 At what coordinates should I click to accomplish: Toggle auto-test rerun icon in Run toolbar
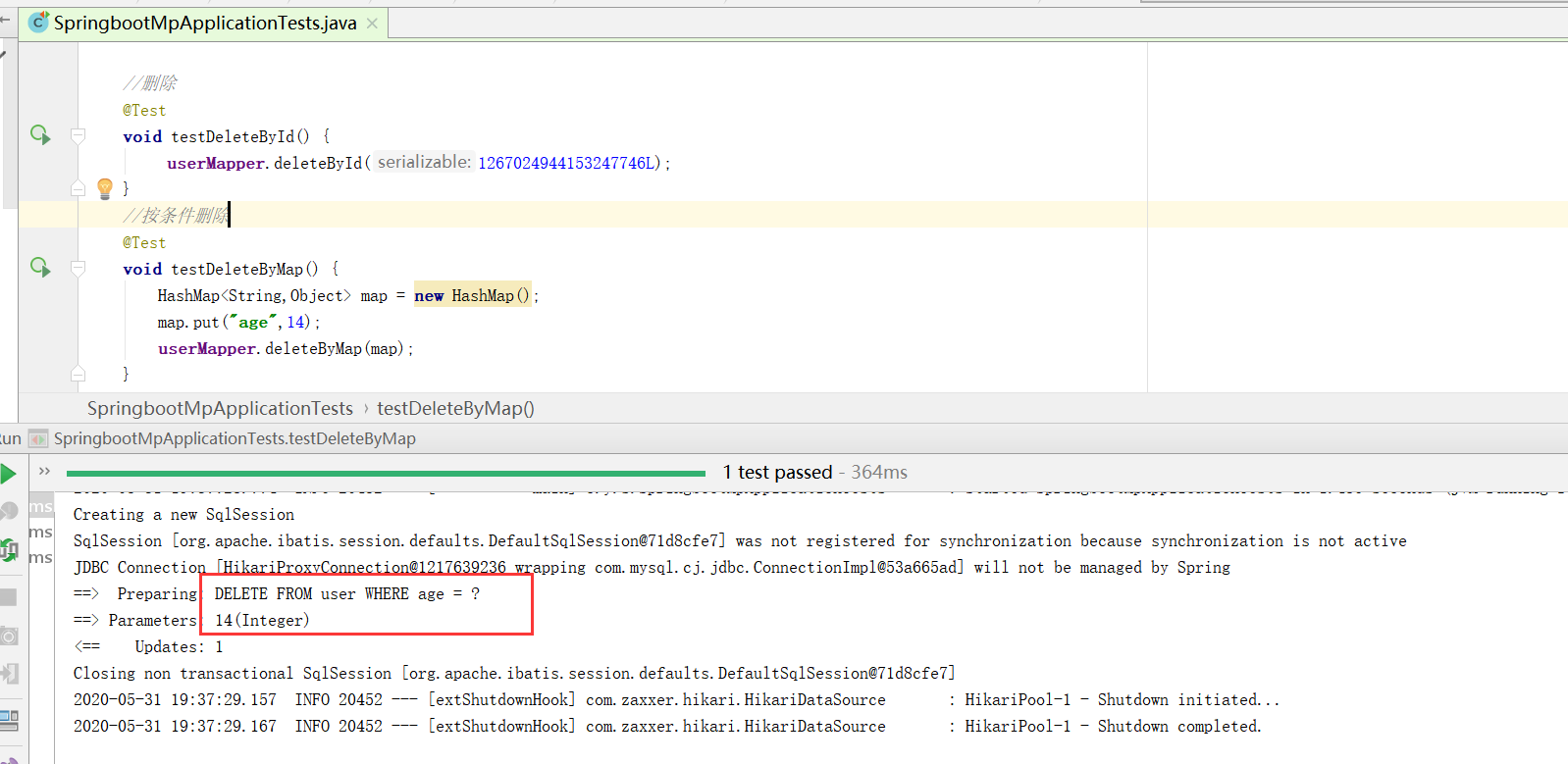click(x=9, y=550)
